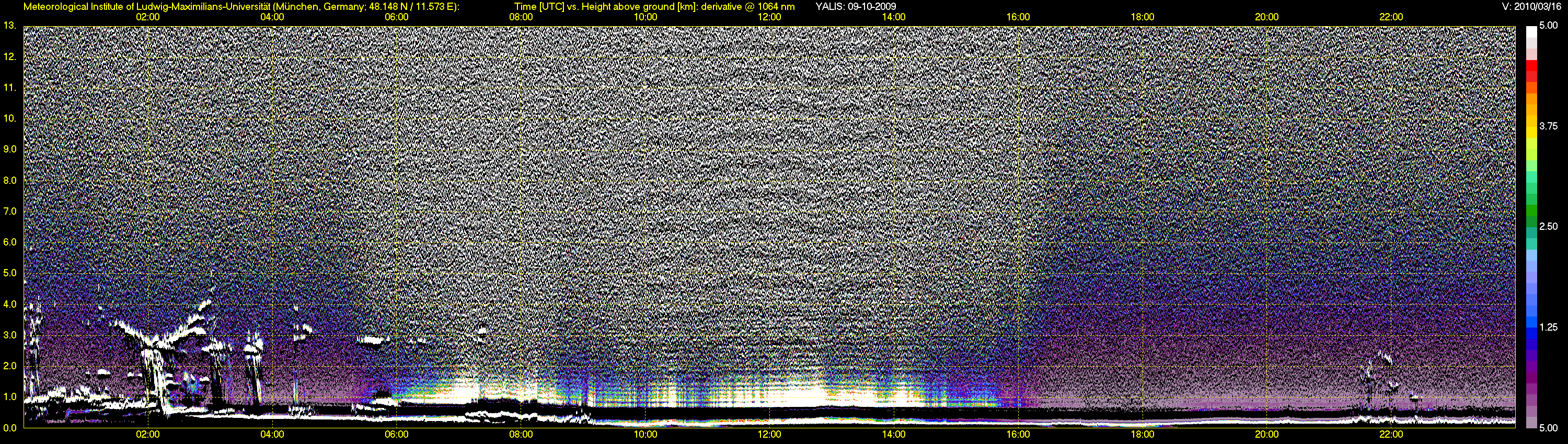Click the 02:00 label on the bottom time axis
The width and height of the screenshot is (1568, 444).
[148, 434]
